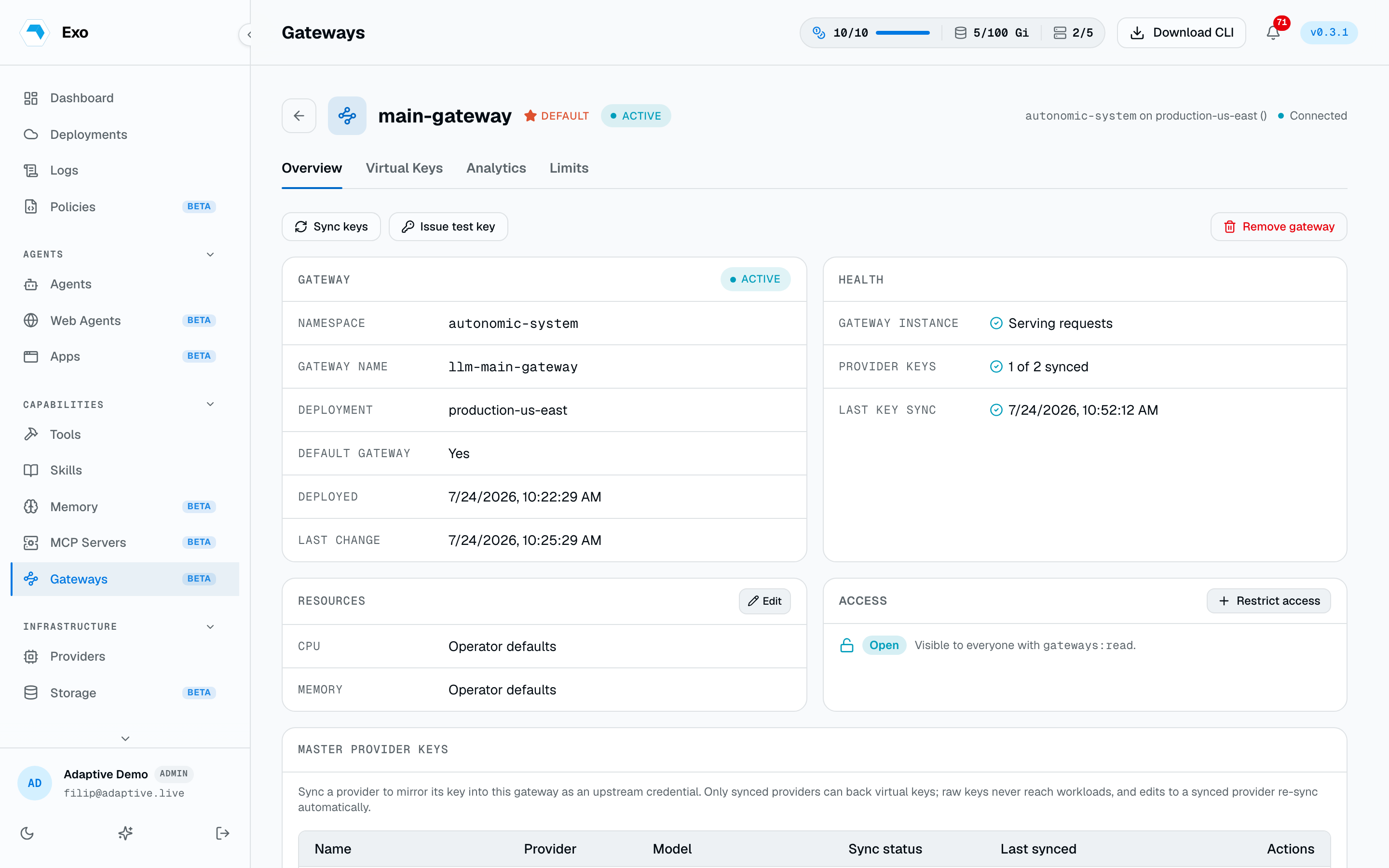Click the v0.3.1 version badge

click(x=1329, y=32)
